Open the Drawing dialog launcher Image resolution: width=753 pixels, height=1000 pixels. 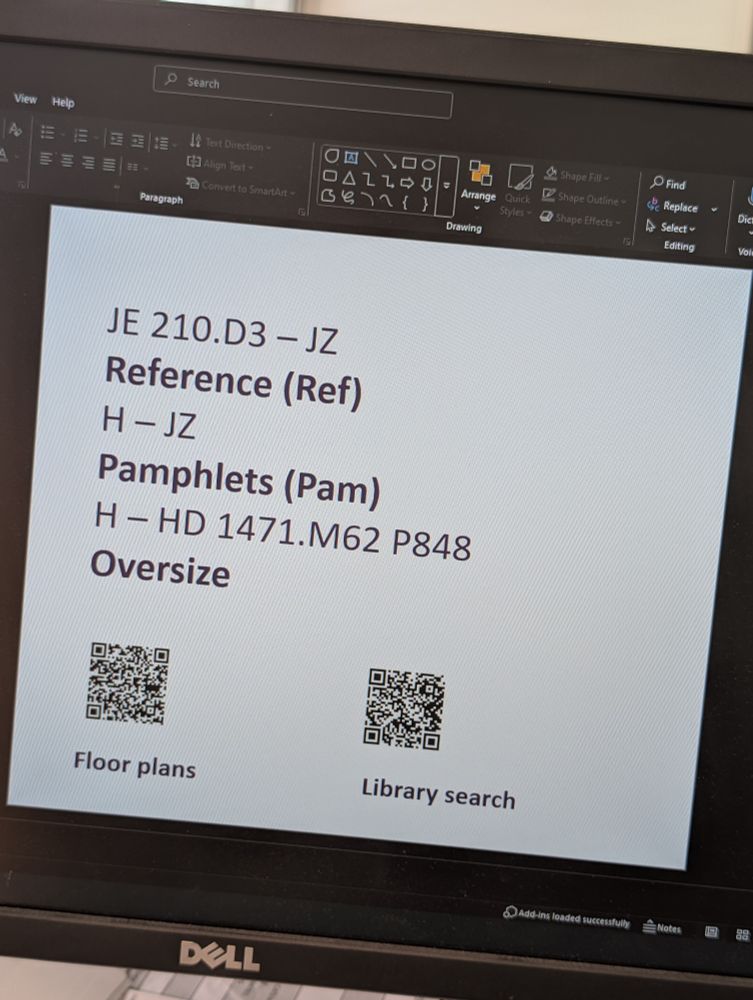pos(627,242)
